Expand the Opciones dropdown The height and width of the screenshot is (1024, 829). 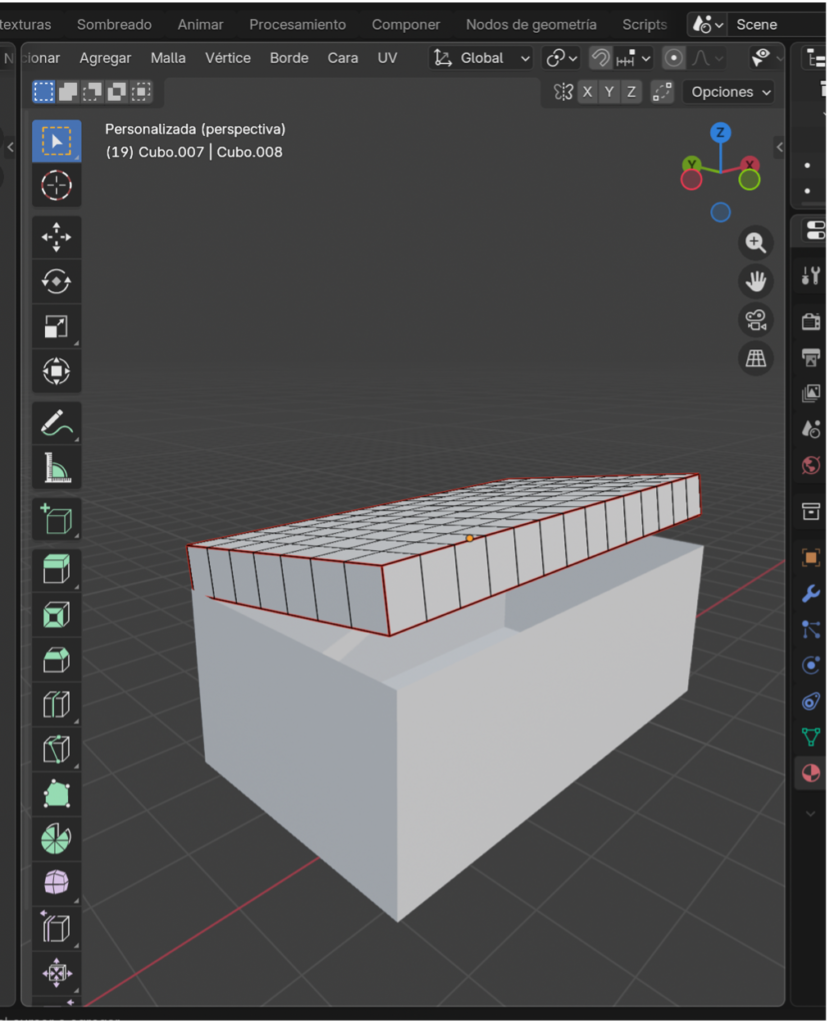point(731,92)
